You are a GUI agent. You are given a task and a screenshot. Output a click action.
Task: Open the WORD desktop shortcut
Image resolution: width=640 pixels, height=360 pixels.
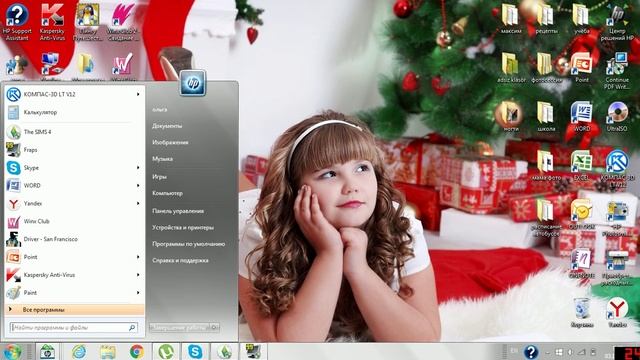pos(582,116)
